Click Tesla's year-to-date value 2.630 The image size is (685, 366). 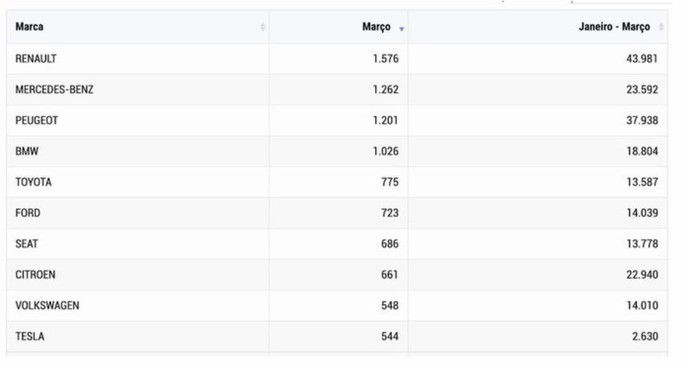[x=645, y=336]
